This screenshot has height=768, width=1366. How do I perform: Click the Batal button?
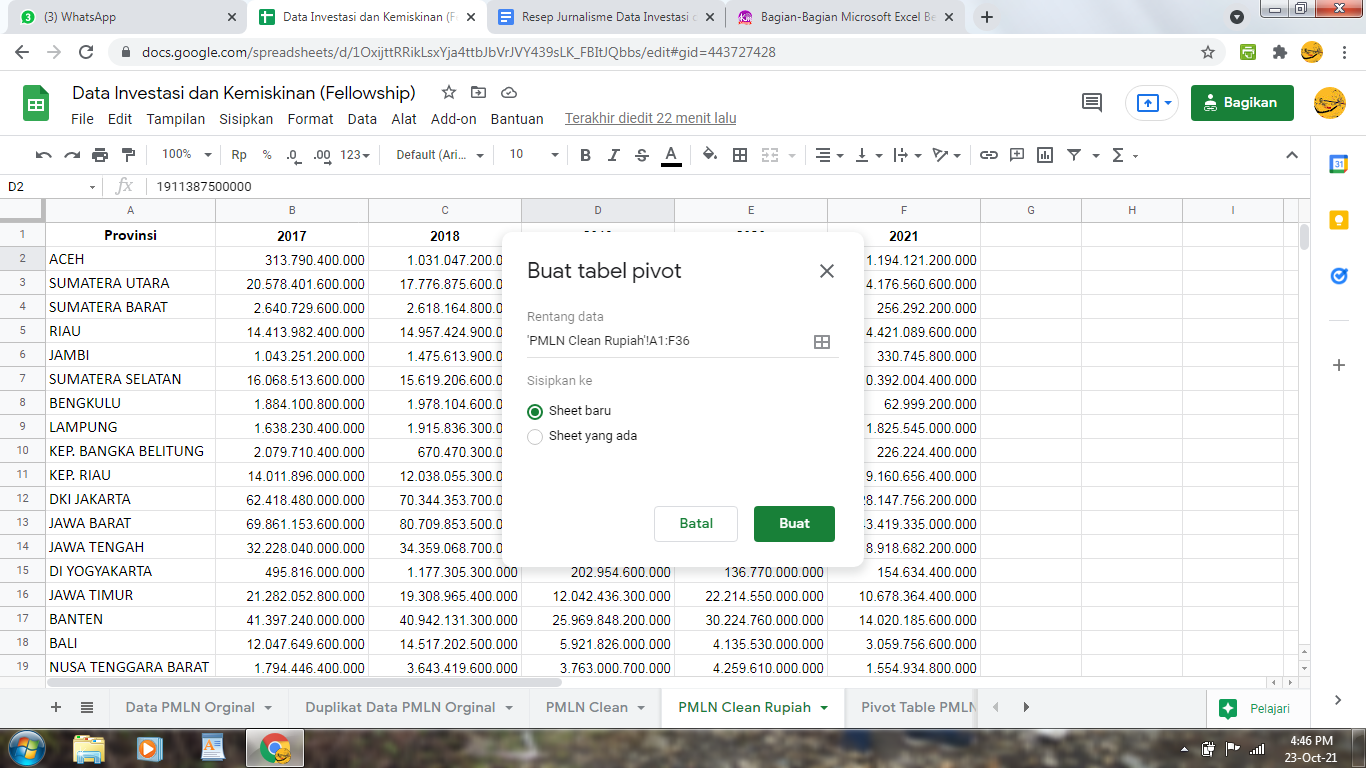[x=696, y=524]
